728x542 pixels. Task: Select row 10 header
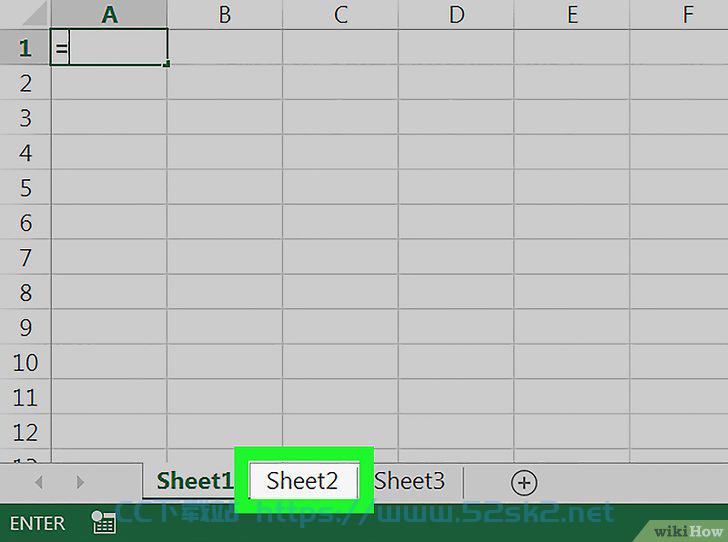click(25, 362)
